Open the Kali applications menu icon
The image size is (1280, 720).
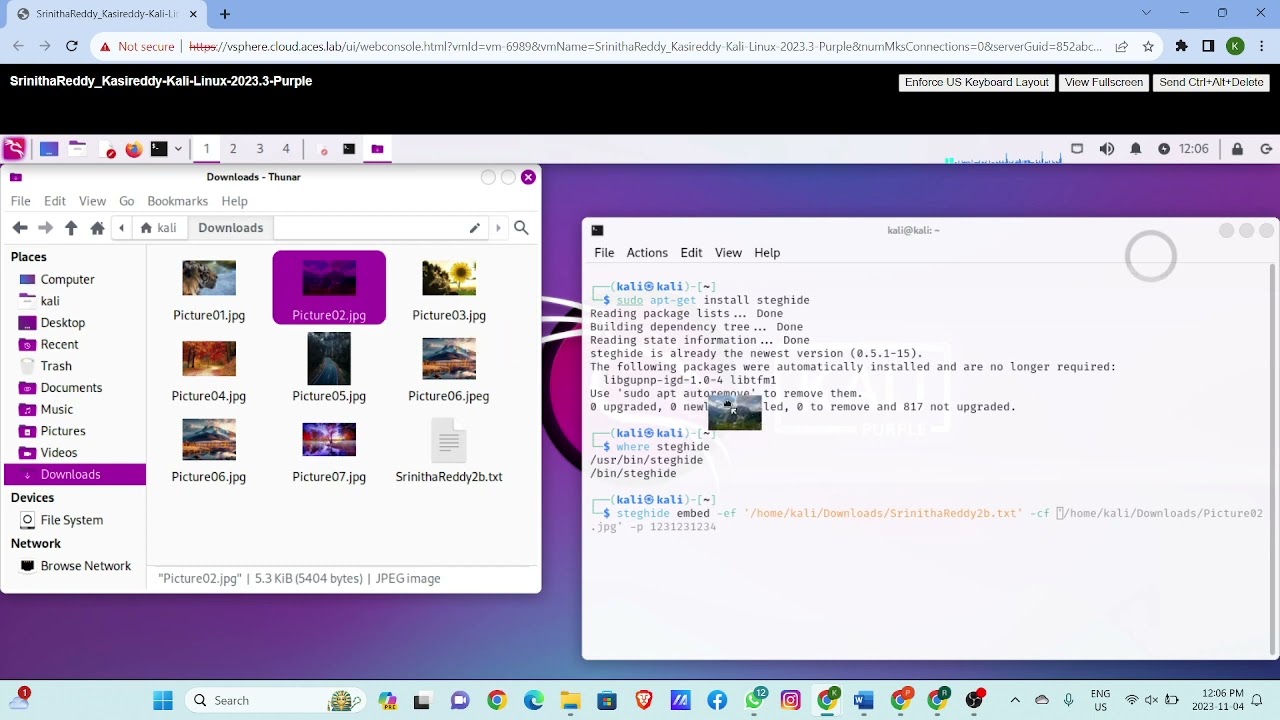pos(14,149)
